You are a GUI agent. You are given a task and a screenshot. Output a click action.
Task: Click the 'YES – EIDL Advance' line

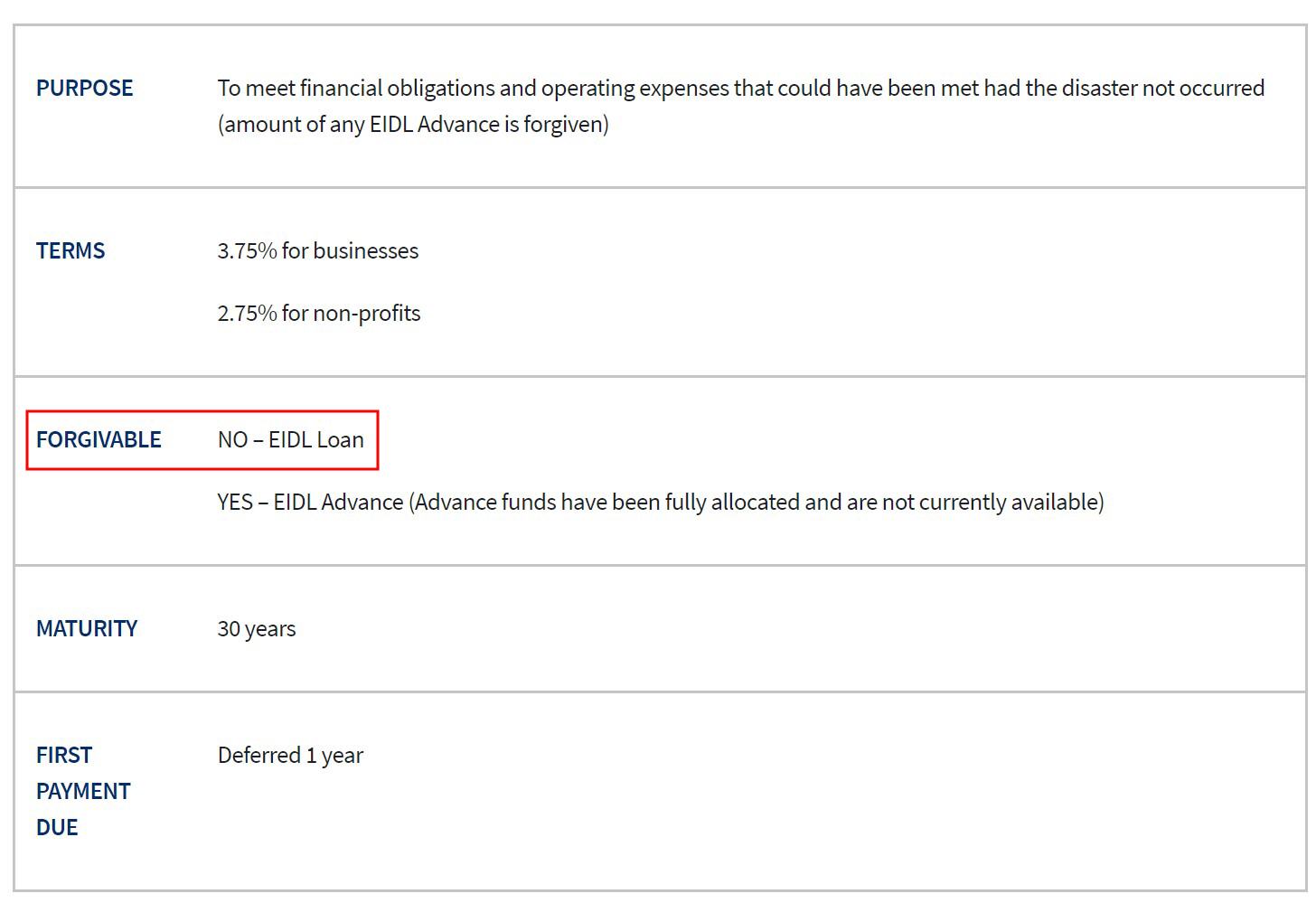[x=661, y=502]
